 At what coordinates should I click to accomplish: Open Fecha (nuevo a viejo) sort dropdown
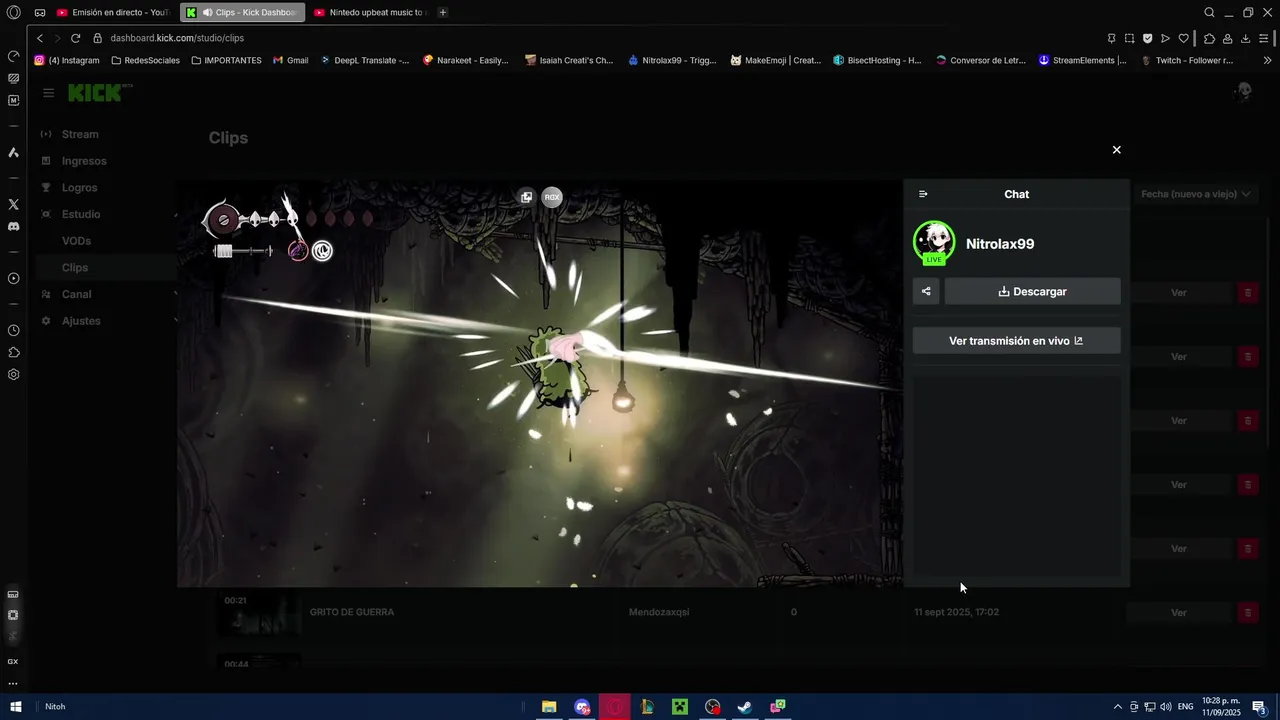pyautogui.click(x=1196, y=194)
